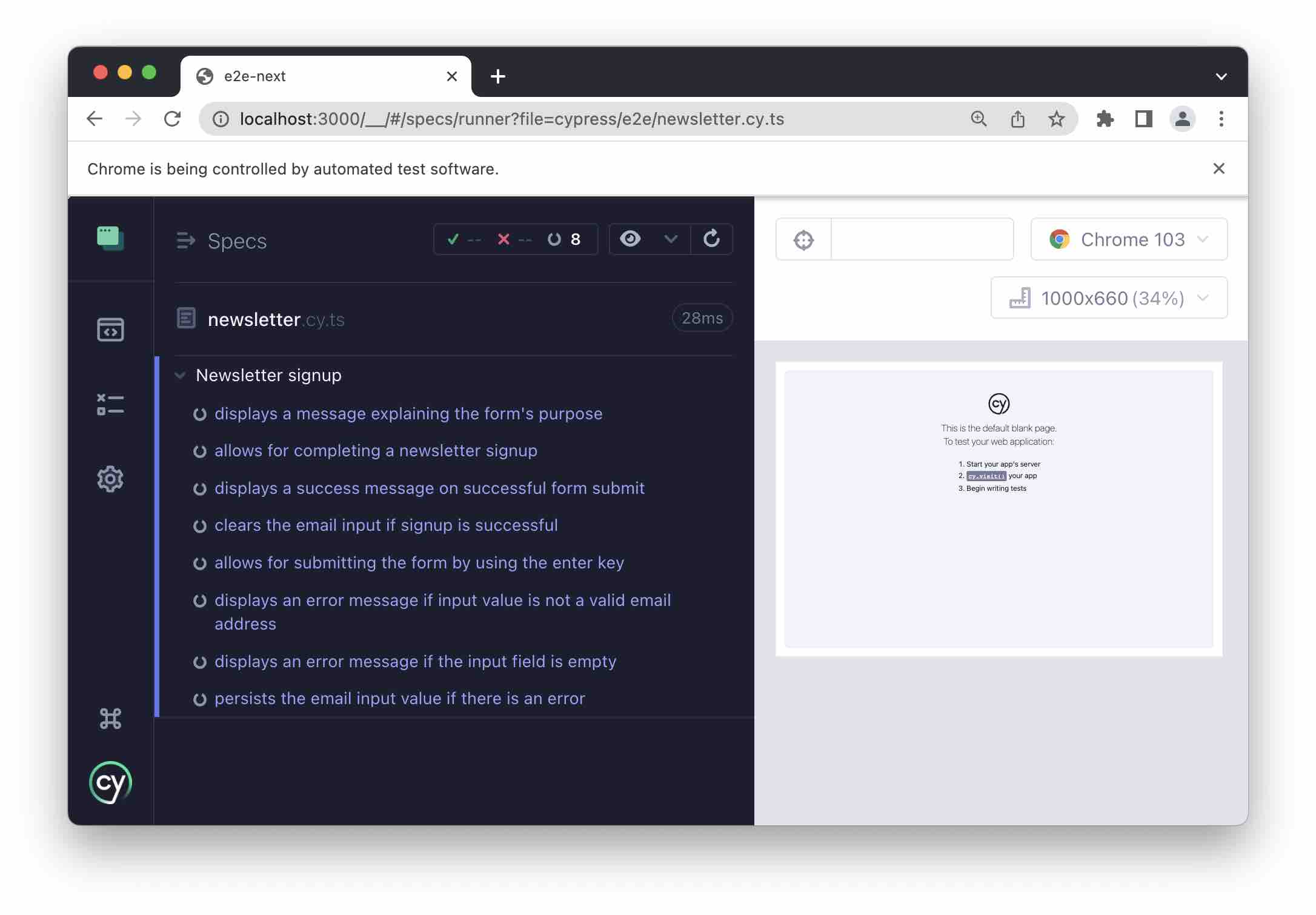This screenshot has height=915, width=1316.
Task: Open the Chrome 103 browser dropdown
Action: pos(1129,239)
